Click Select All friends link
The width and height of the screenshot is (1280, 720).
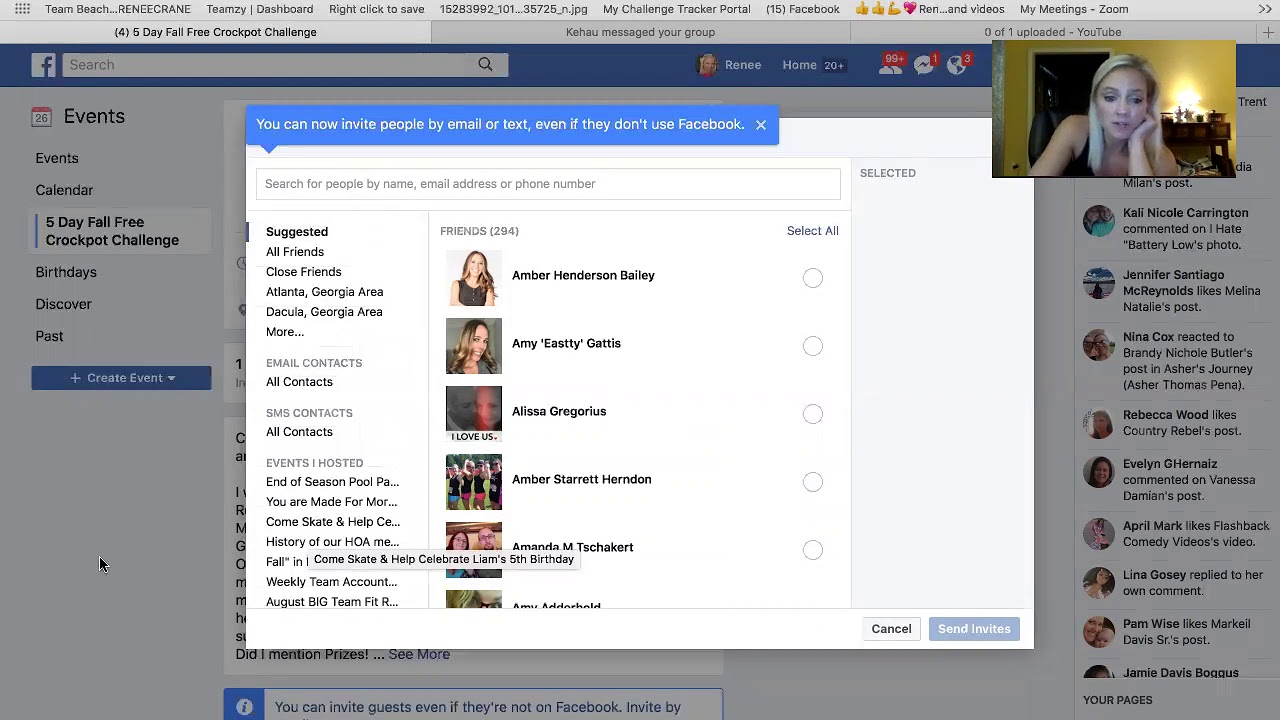(x=813, y=231)
